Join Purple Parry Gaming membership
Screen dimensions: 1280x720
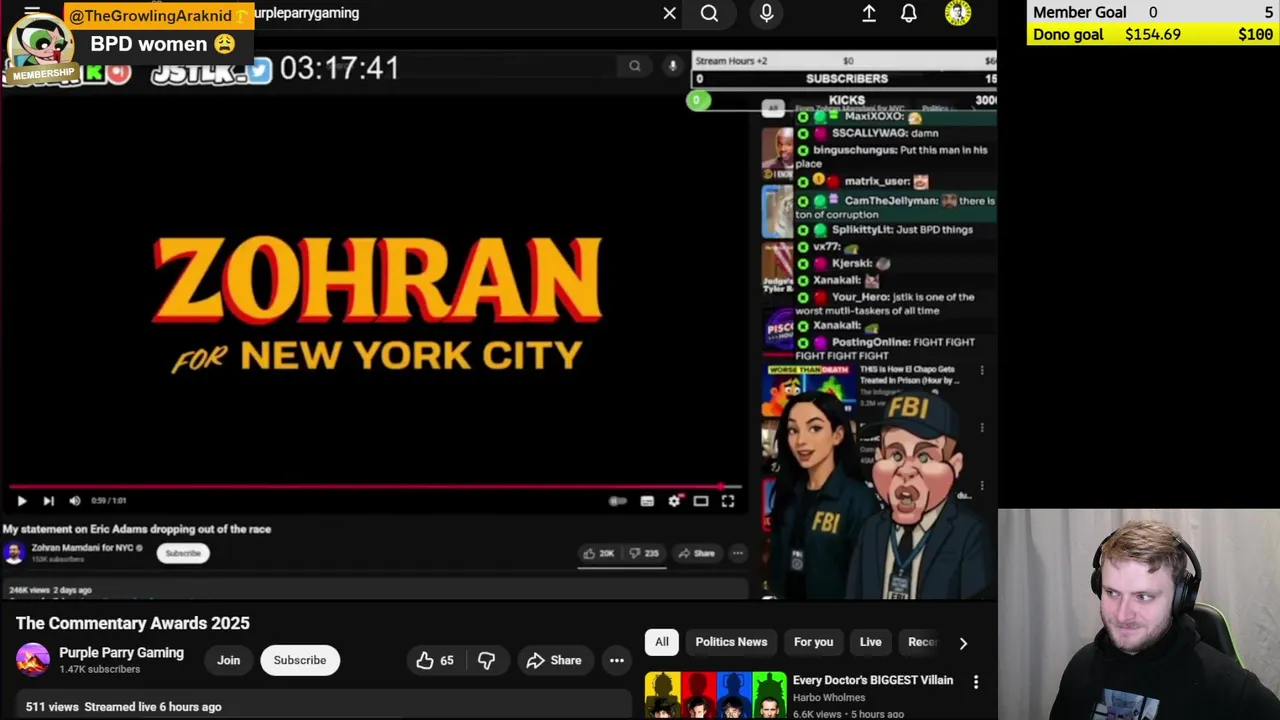point(228,660)
